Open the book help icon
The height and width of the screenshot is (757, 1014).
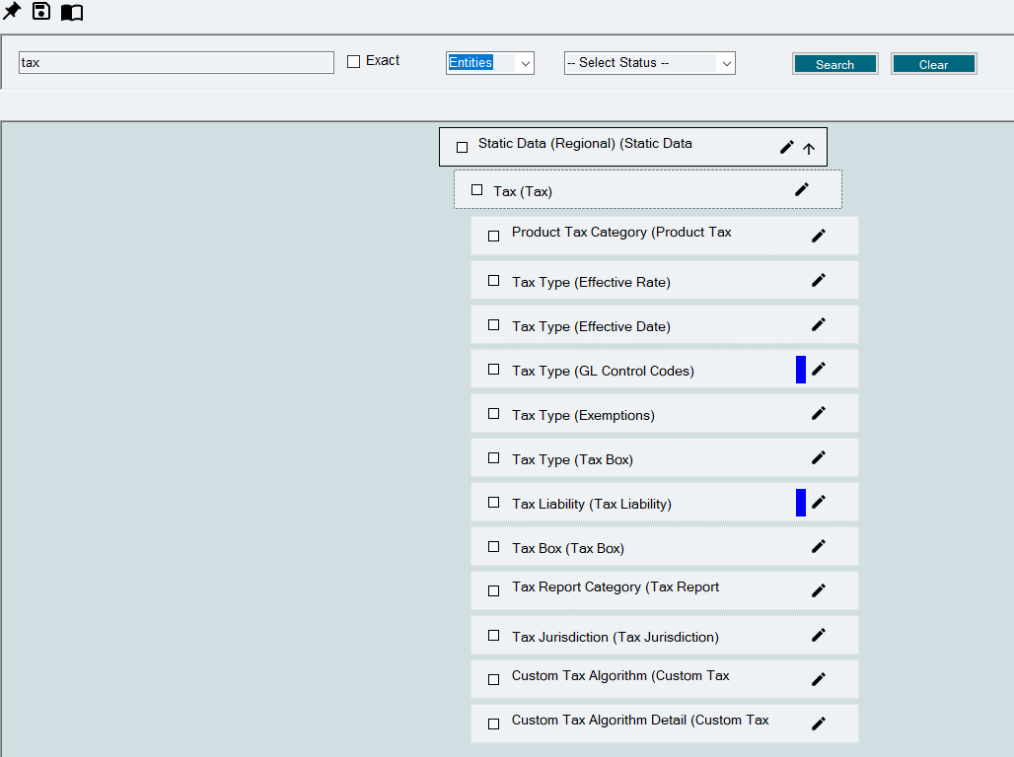coord(72,12)
